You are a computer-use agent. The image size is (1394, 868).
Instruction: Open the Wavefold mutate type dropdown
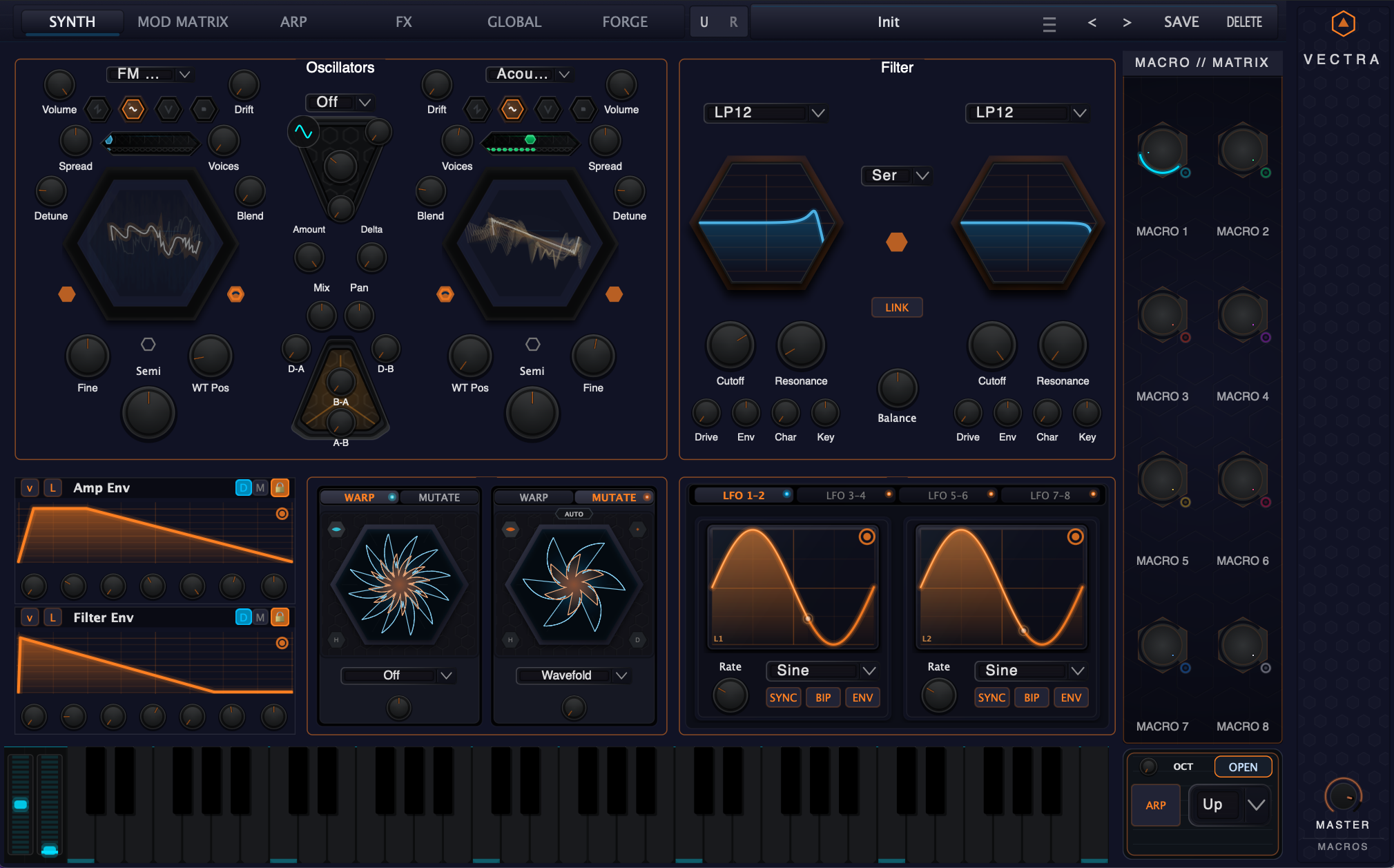coord(573,675)
